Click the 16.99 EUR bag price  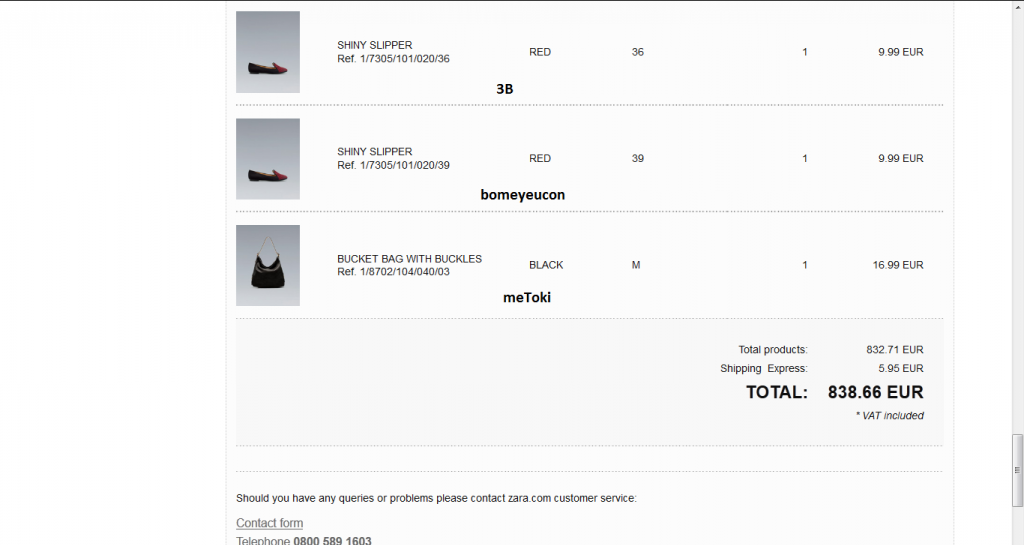[x=897, y=265]
